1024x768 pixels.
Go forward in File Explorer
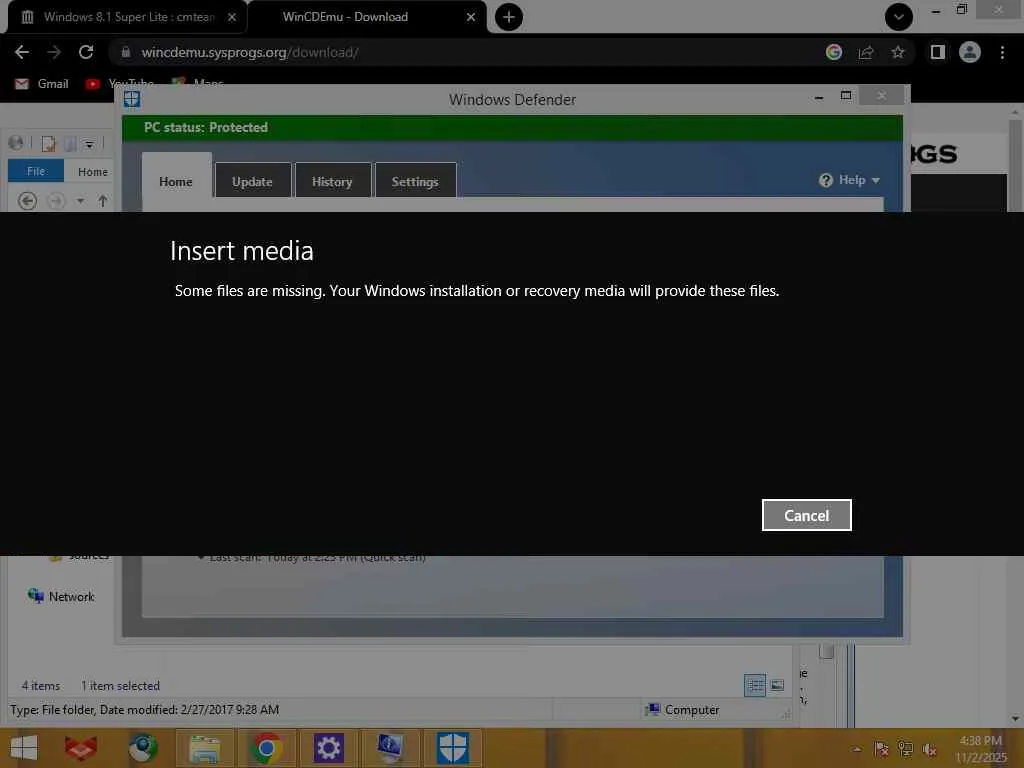(57, 200)
